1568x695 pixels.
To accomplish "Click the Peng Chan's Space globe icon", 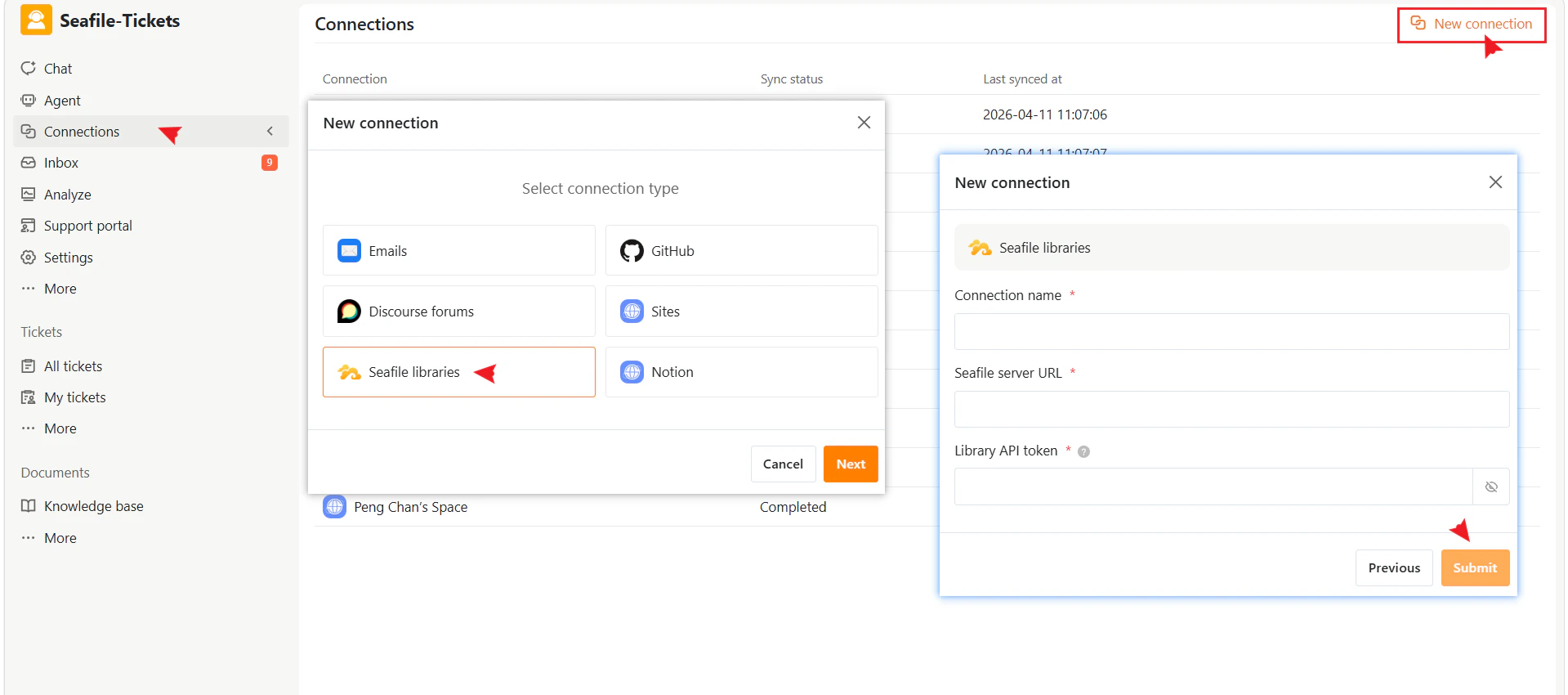I will (334, 507).
